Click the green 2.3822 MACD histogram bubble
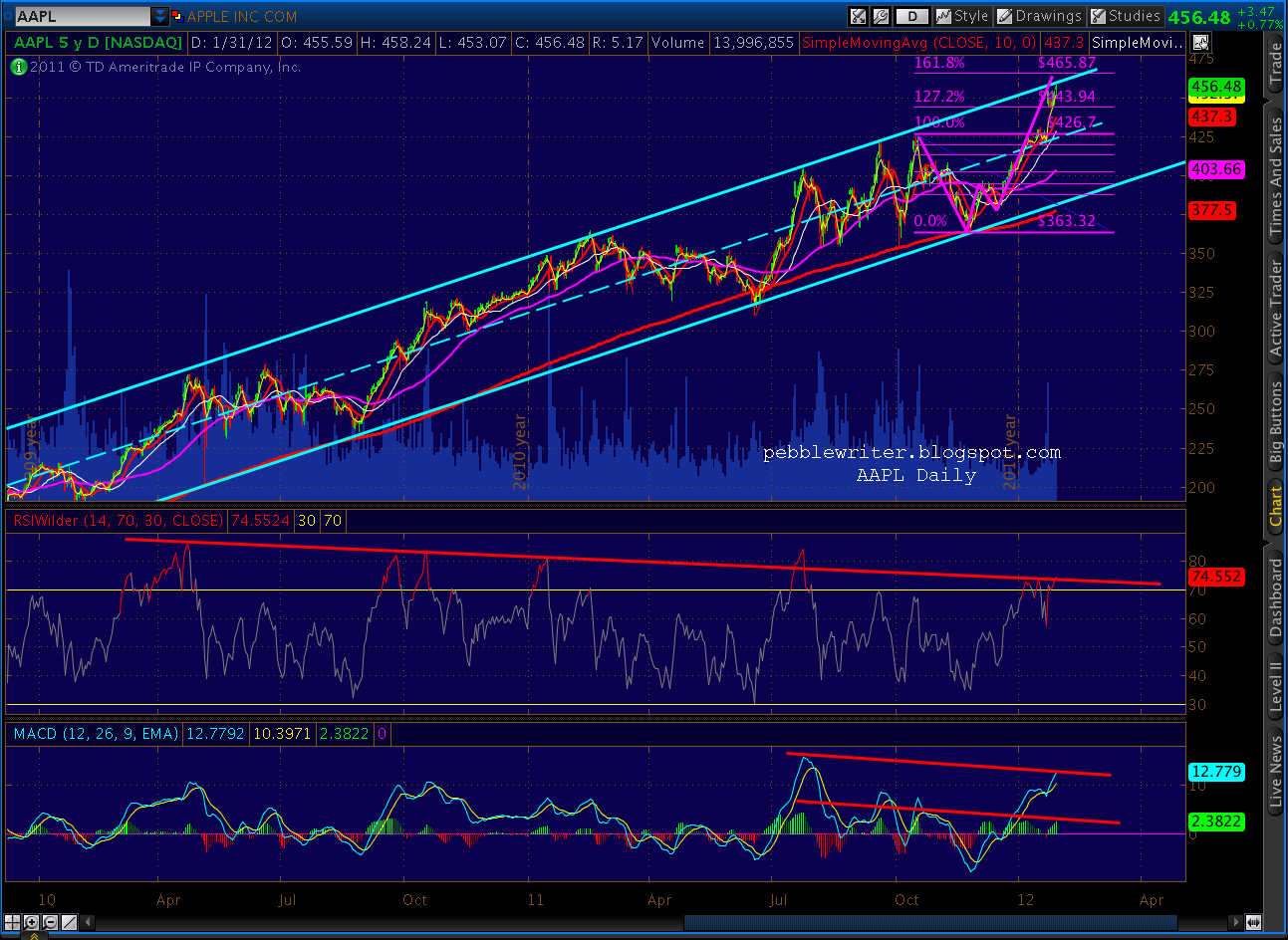The image size is (1288, 940). tap(1216, 822)
